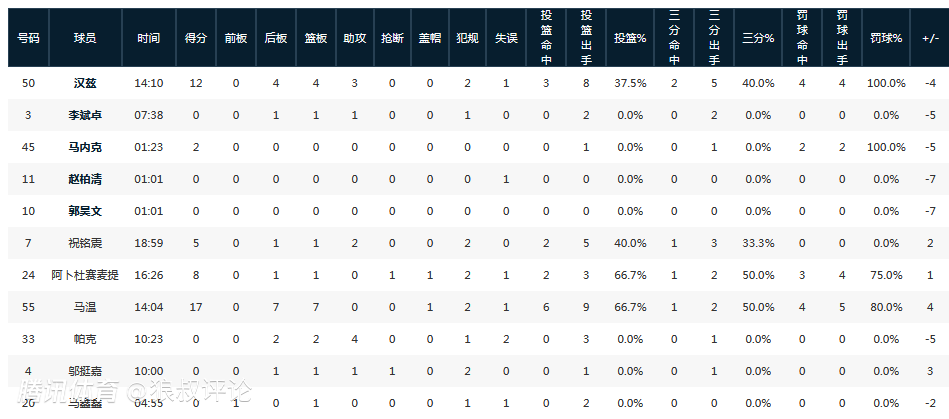Select the 助攻 column header

355,38
